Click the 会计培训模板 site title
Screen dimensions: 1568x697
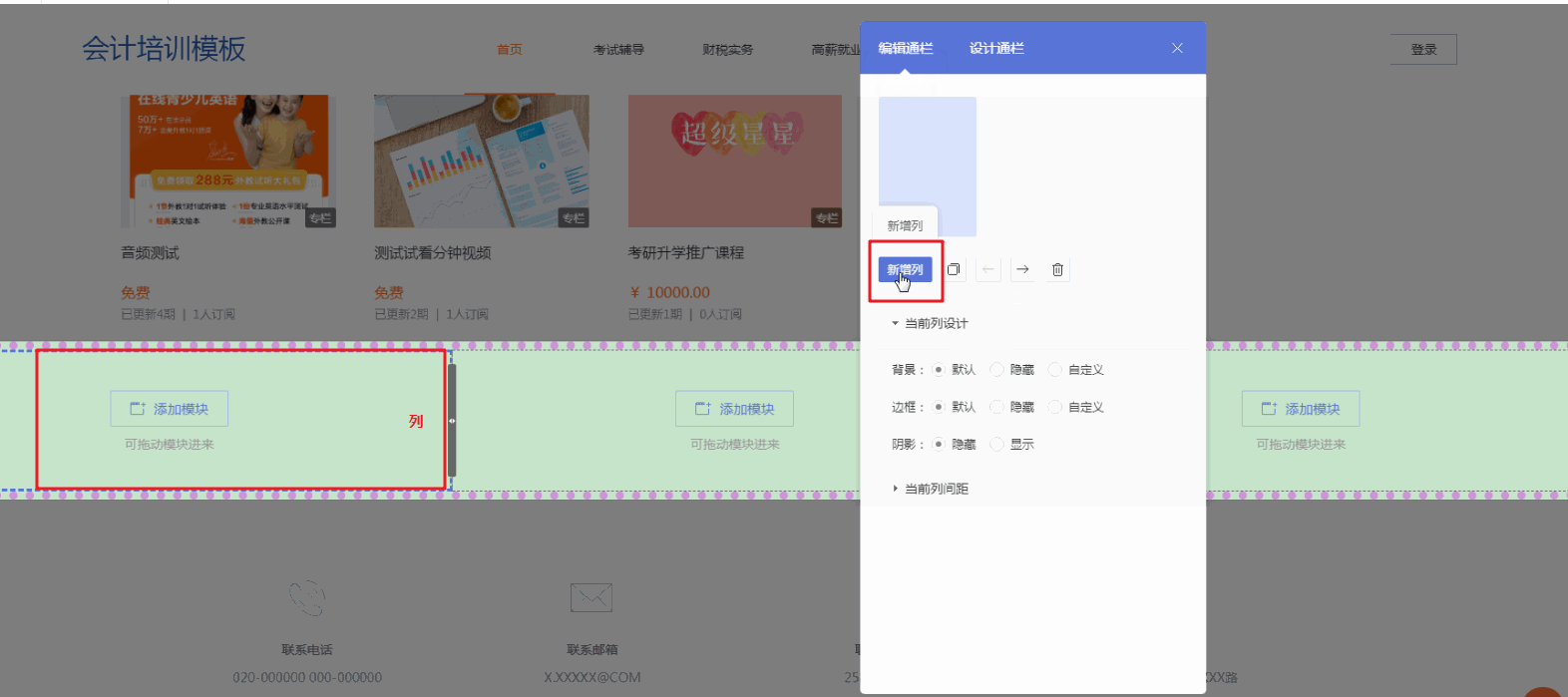(164, 49)
